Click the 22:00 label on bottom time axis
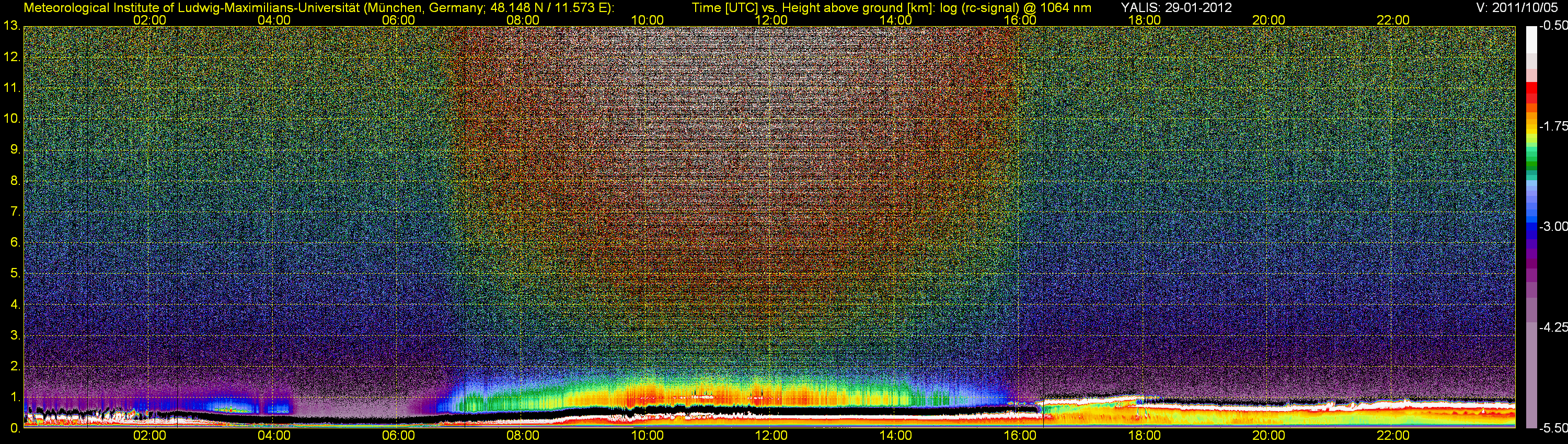1568x444 pixels. coord(1393,436)
